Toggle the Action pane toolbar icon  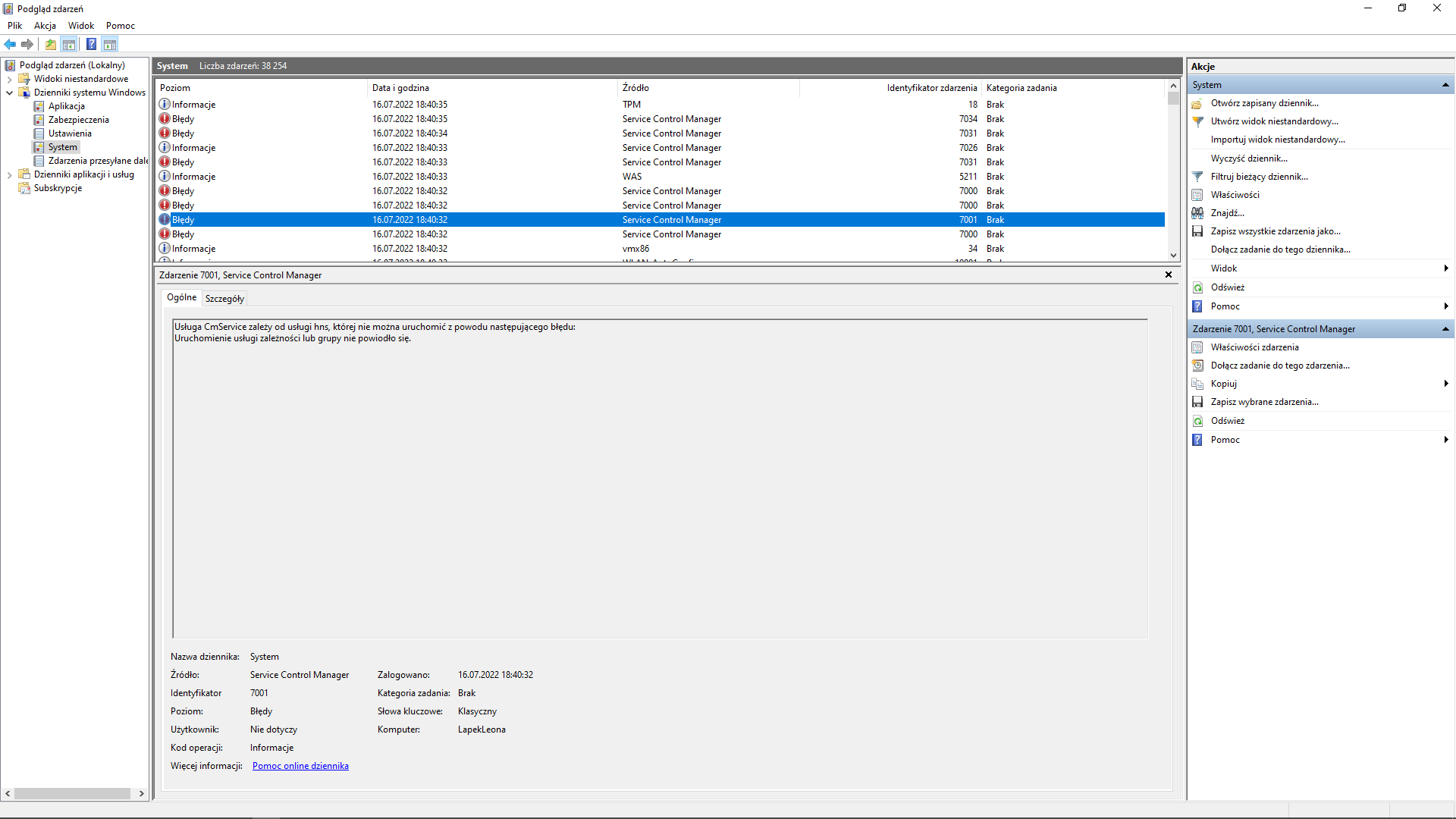click(110, 45)
